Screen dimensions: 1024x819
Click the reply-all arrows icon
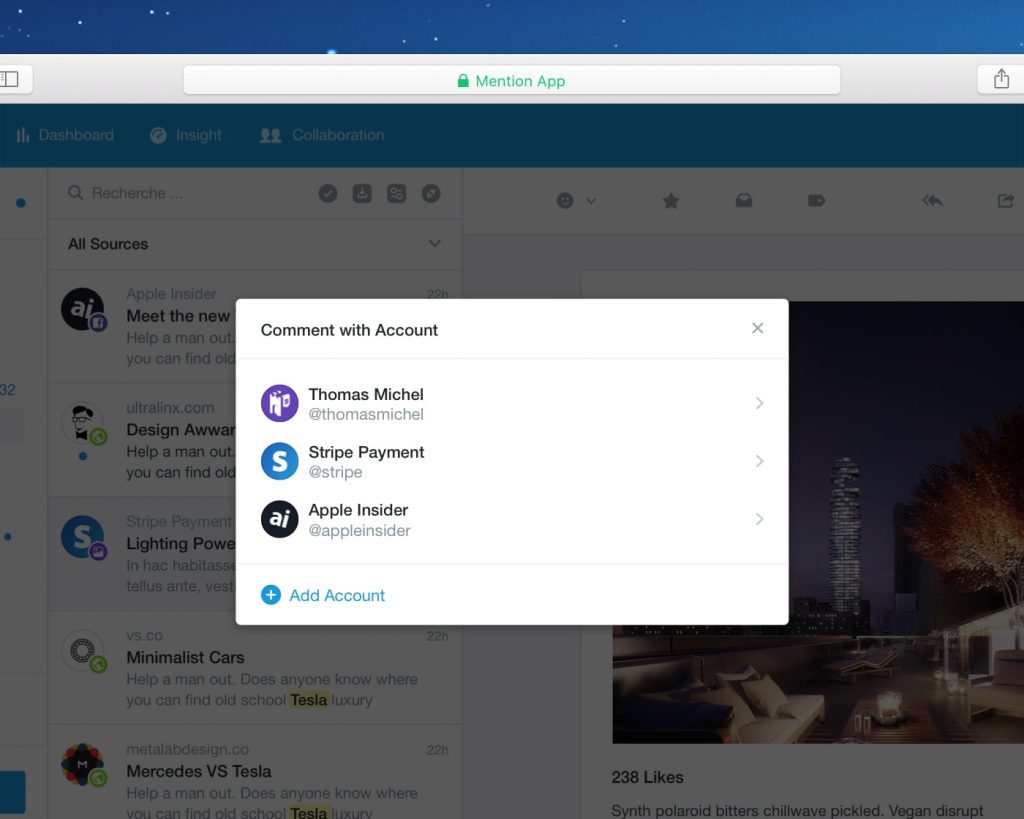point(933,201)
